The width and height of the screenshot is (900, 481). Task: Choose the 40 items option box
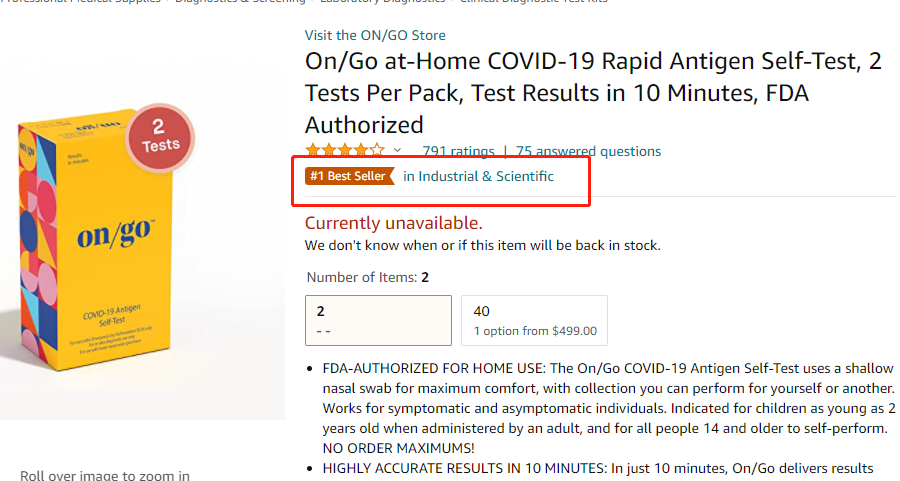pos(533,320)
